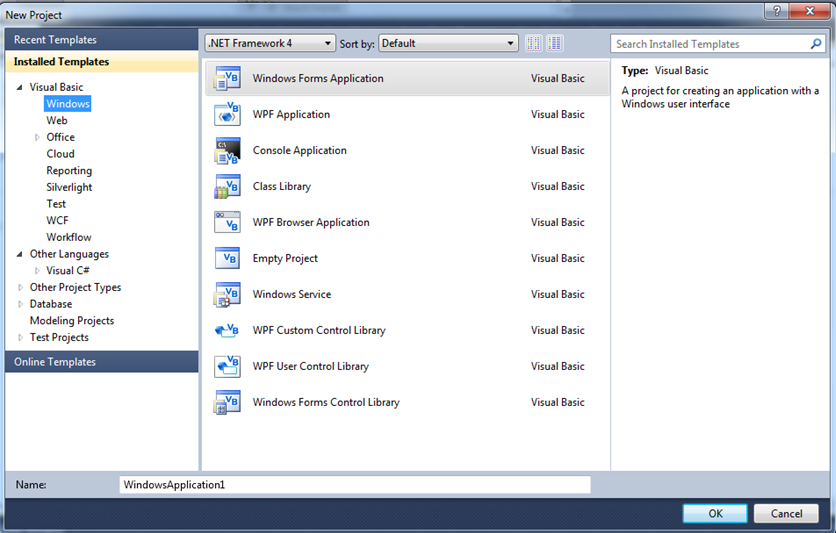This screenshot has height=533, width=836.
Task: Click the "WPF Browser Application" name
Action: 311,222
